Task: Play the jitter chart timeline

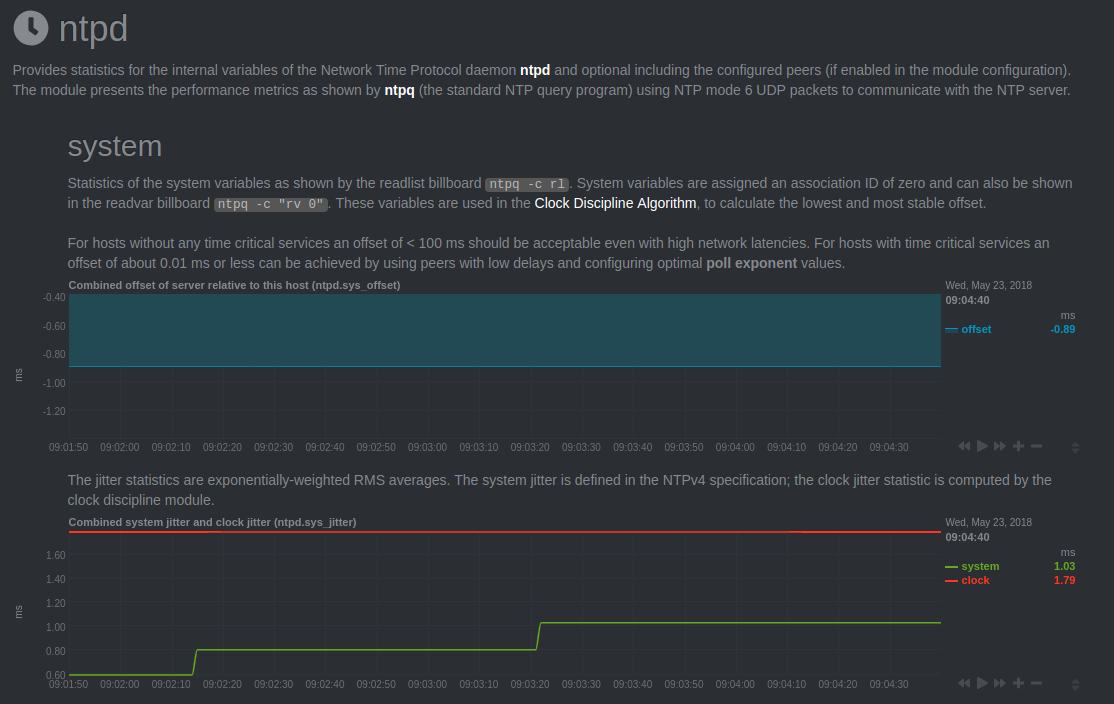Action: [x=982, y=683]
